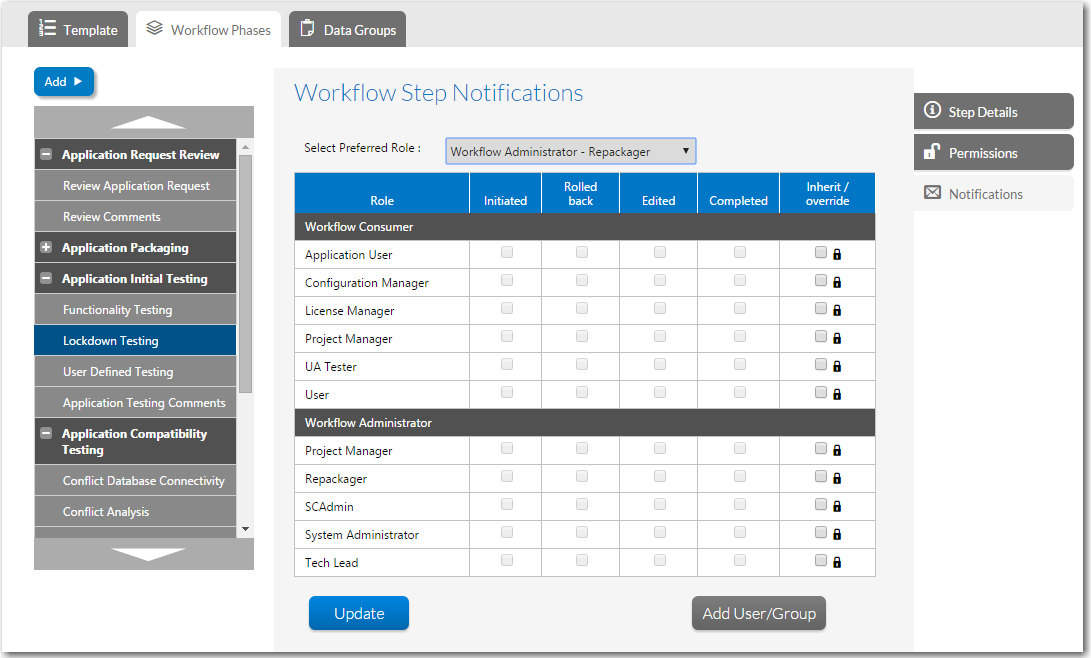Click the clipboard icon on Data Groups tab

click(308, 29)
